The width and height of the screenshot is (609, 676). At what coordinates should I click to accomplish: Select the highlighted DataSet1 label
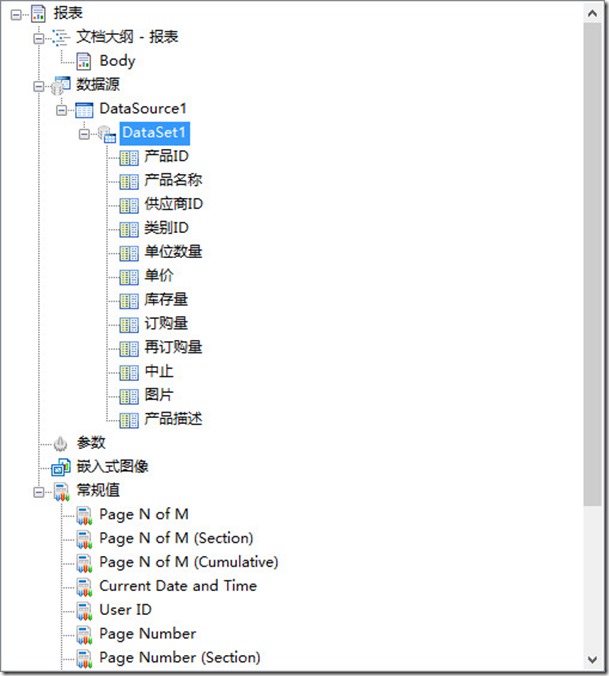[x=154, y=133]
